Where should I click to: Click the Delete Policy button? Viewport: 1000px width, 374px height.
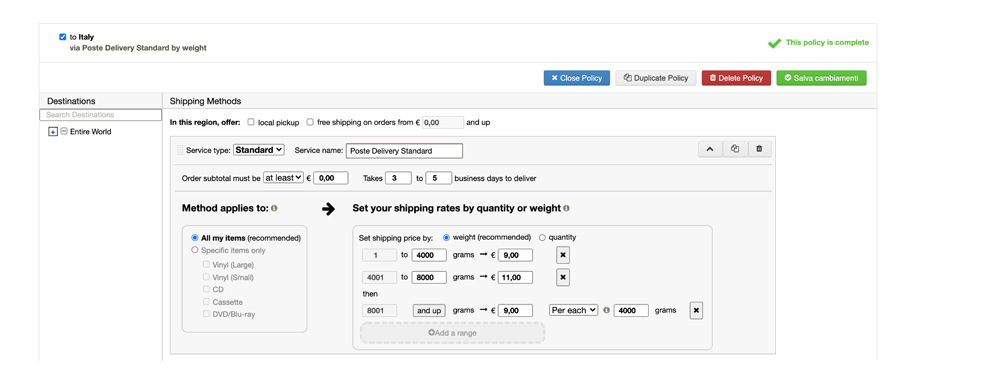click(737, 78)
